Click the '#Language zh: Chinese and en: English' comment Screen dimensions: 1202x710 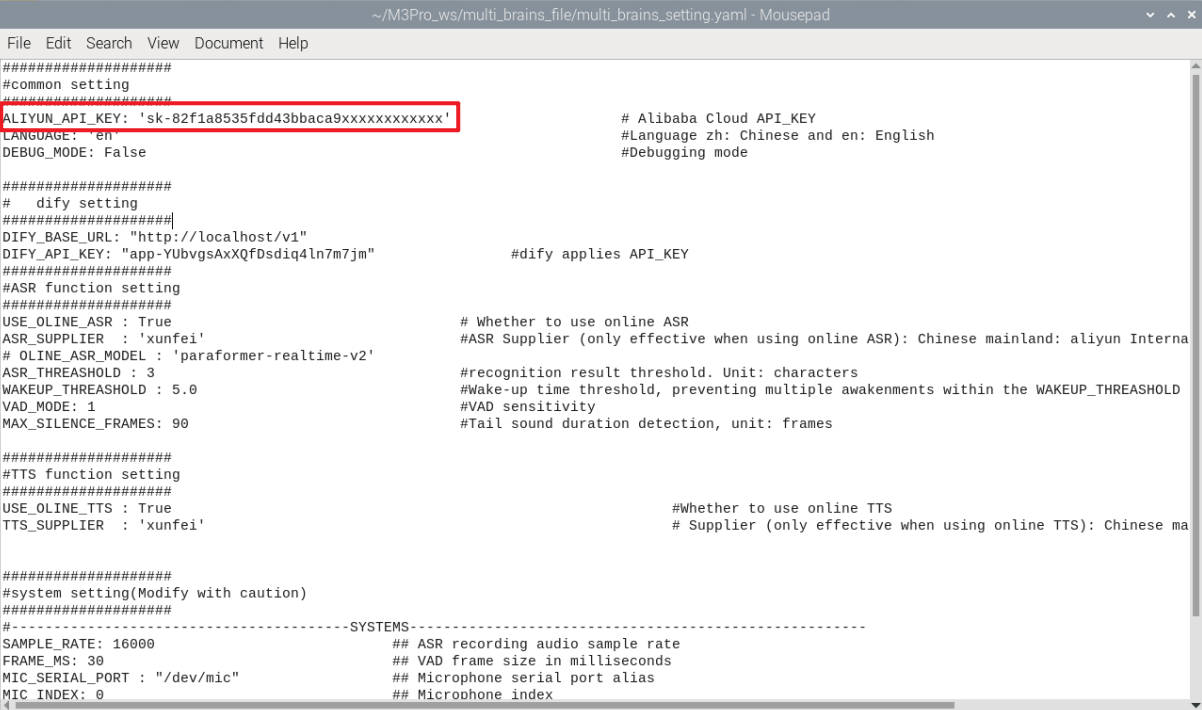point(777,135)
